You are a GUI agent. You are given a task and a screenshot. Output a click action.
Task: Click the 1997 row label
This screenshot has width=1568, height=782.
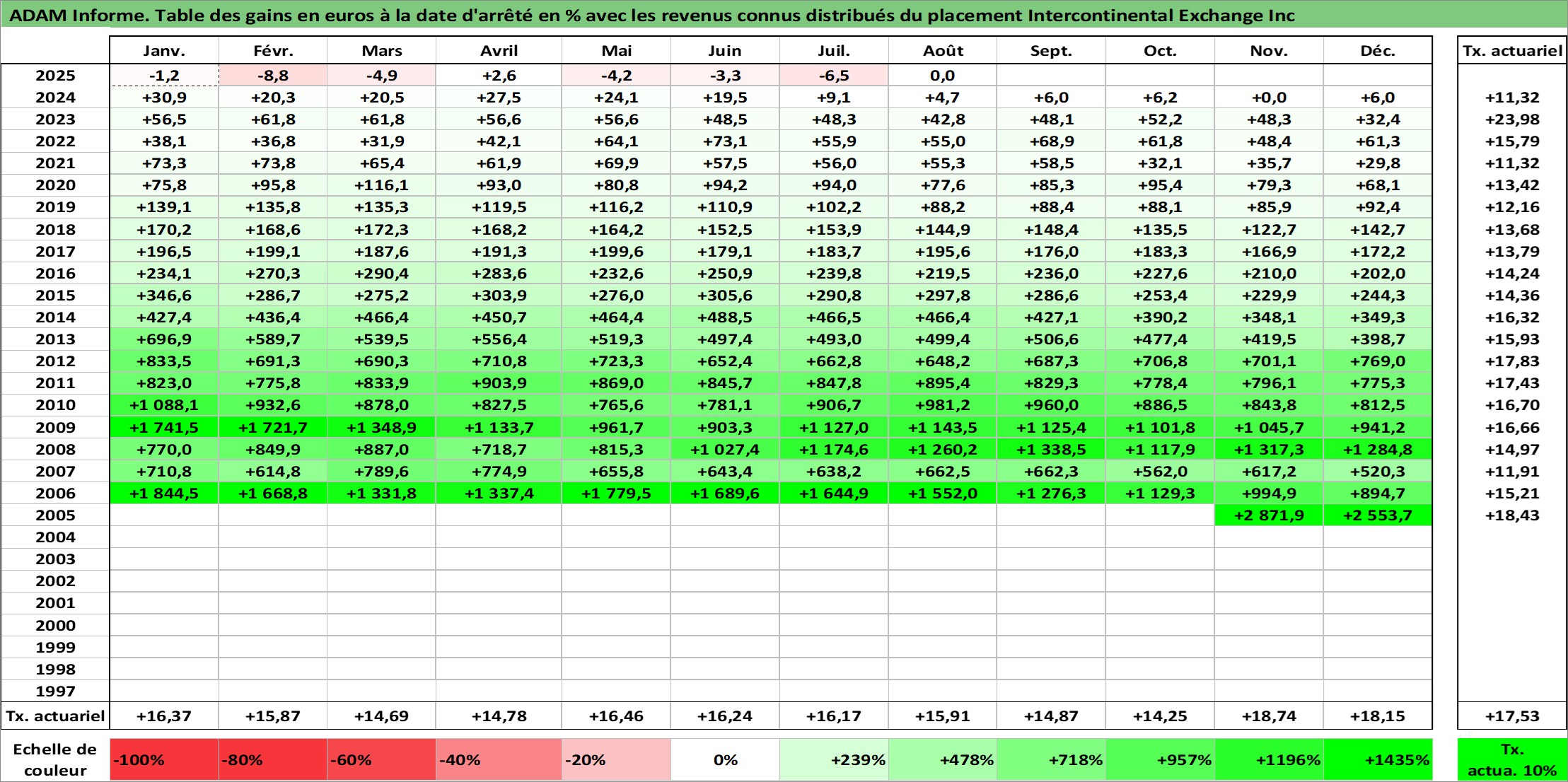55,691
